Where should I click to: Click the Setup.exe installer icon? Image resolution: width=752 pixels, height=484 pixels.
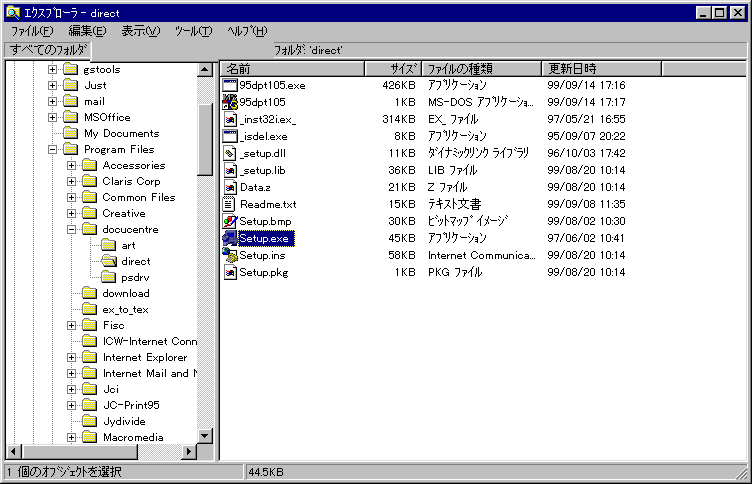[230, 238]
